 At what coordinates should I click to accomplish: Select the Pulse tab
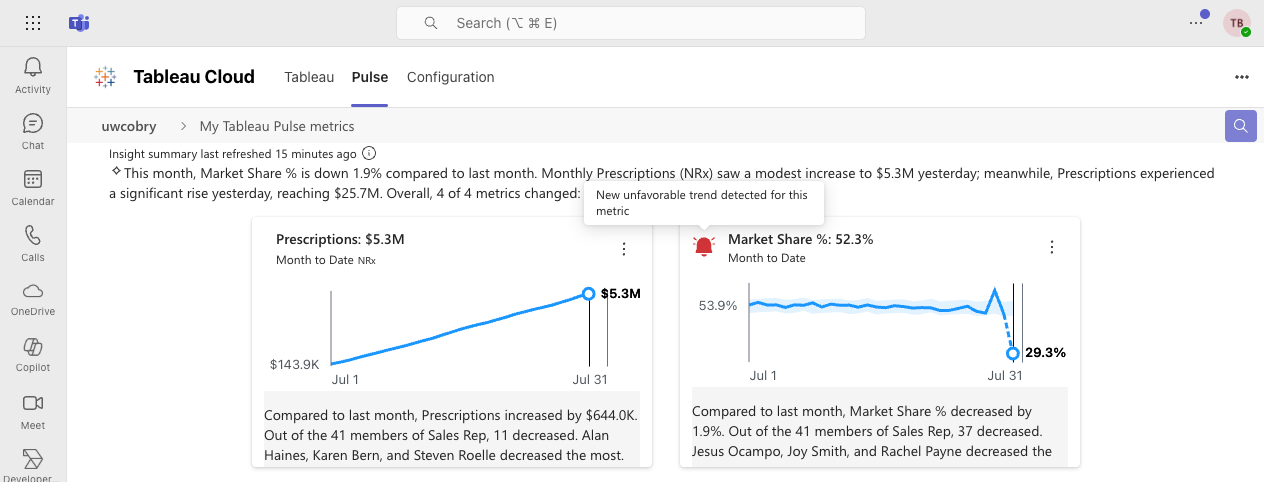tap(370, 77)
